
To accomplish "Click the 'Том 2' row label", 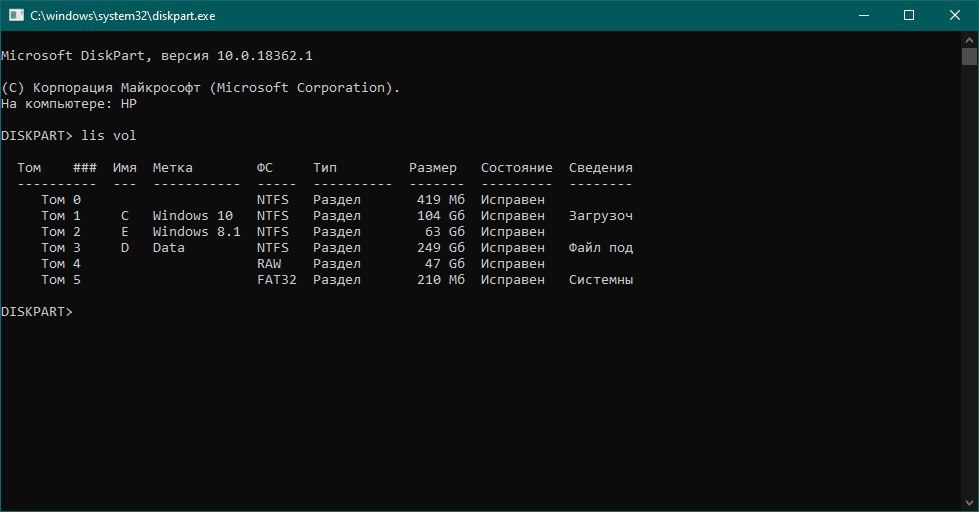I will click(61, 232).
